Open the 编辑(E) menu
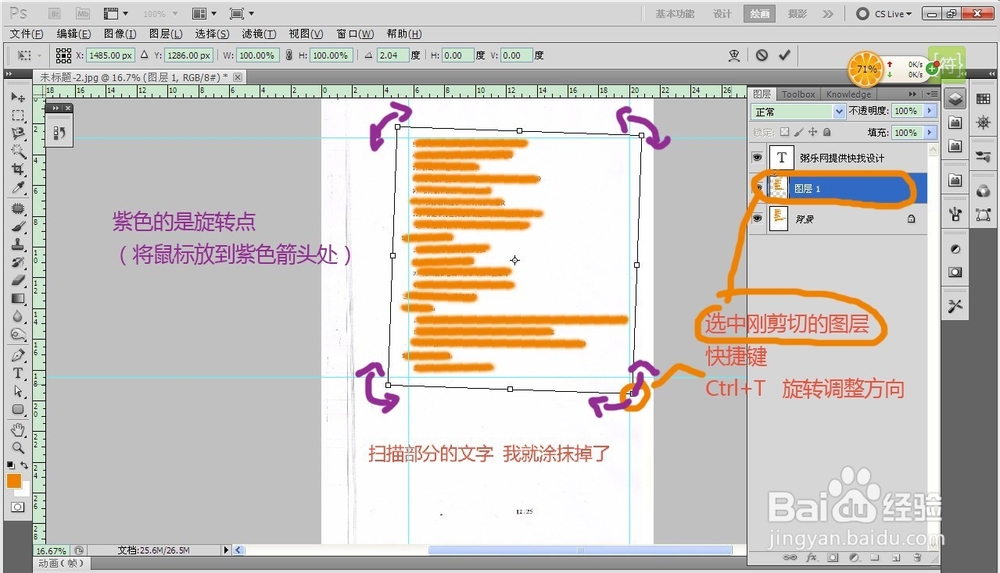Viewport: 1000px width, 573px height. (73, 34)
